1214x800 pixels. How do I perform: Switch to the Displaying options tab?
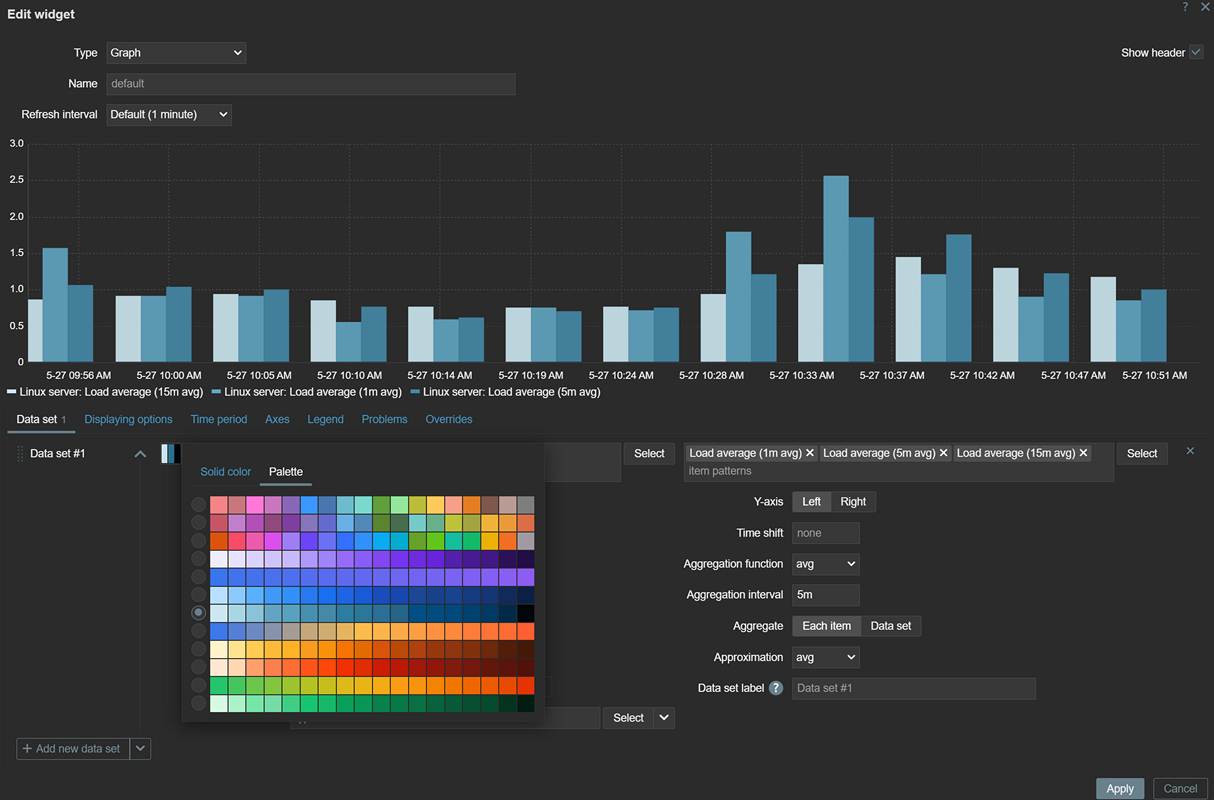click(x=128, y=419)
